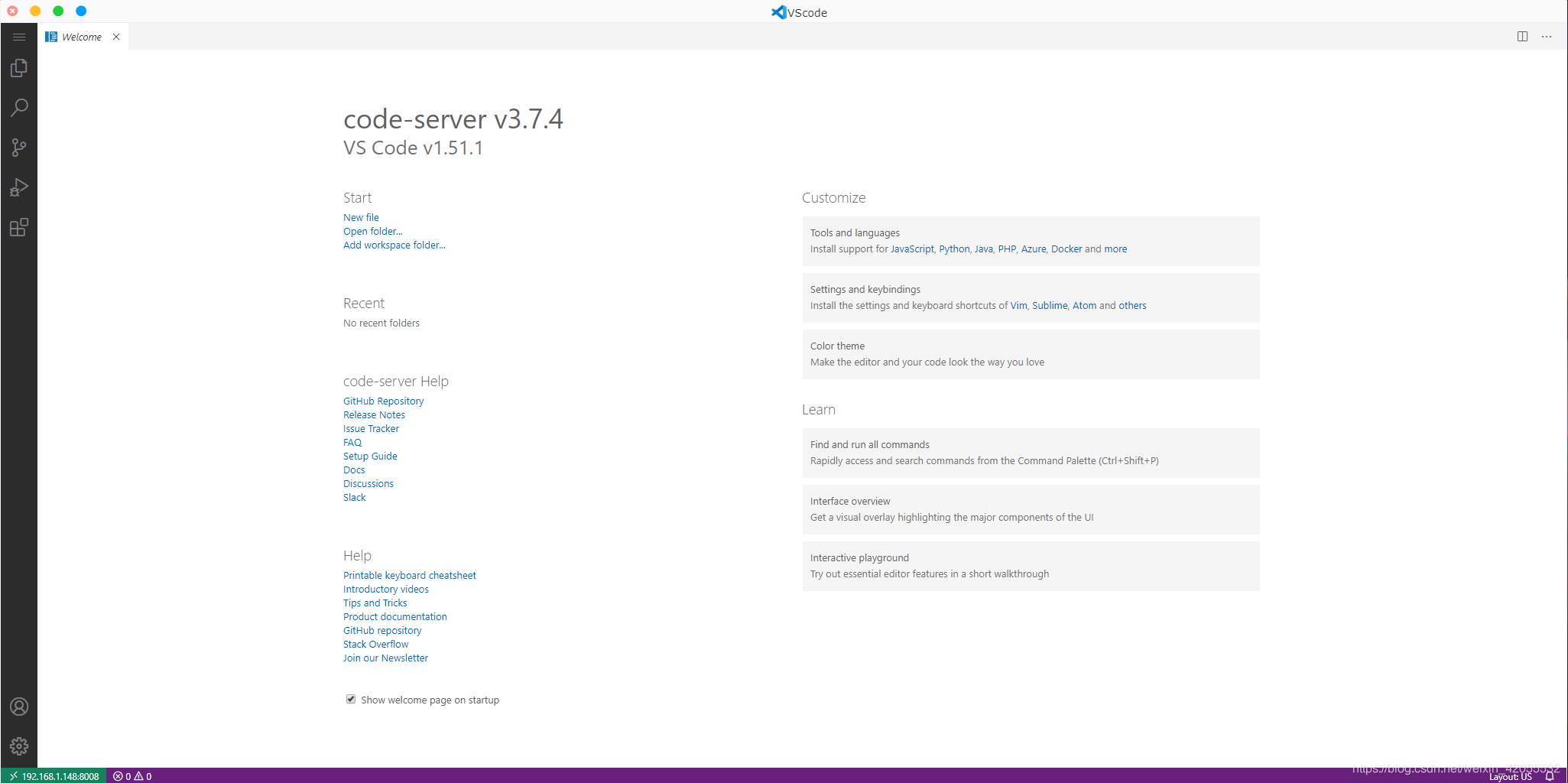
Task: Click the 'more' languages link
Action: click(x=1115, y=249)
